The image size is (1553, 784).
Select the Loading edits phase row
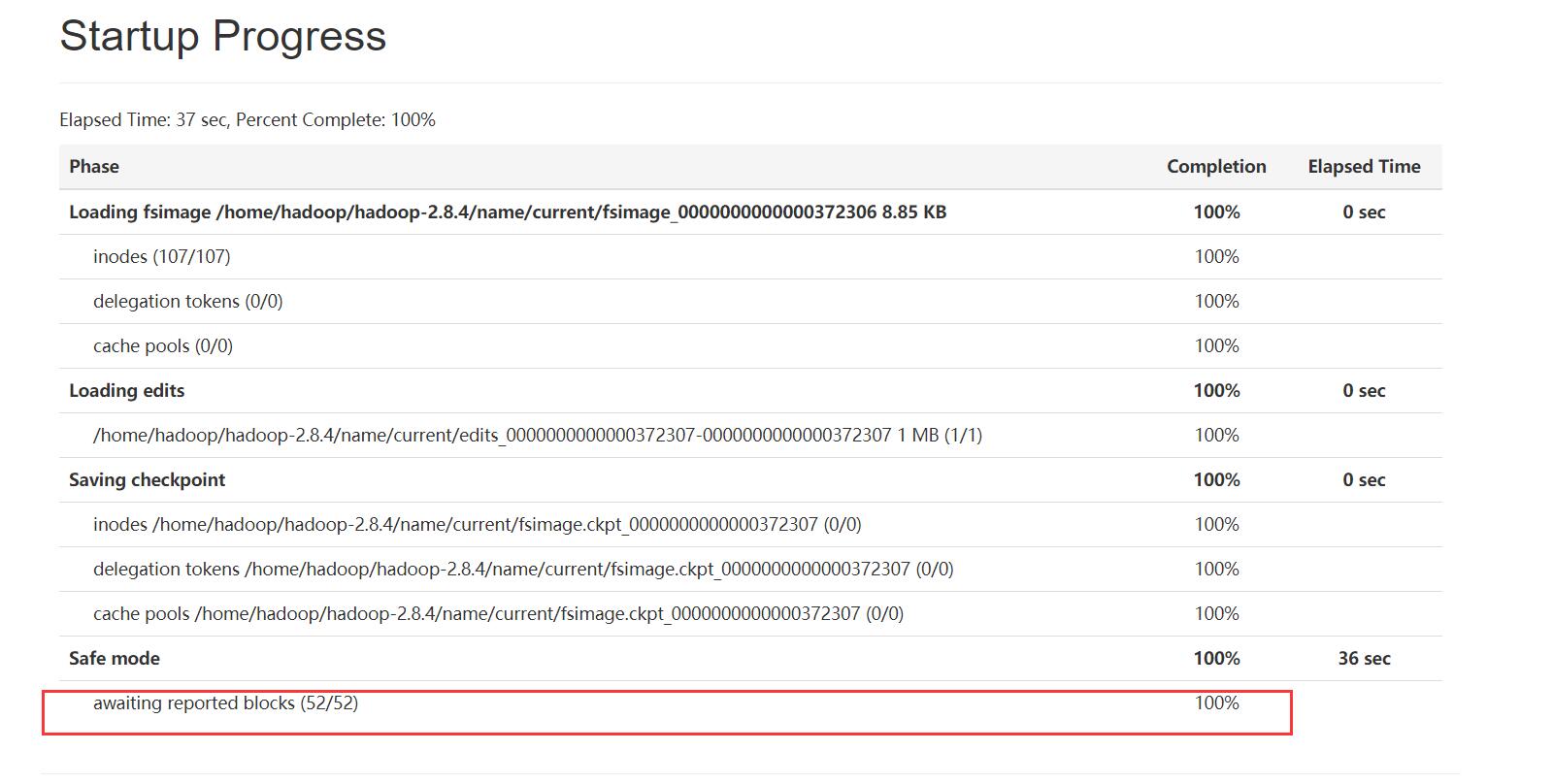point(126,391)
